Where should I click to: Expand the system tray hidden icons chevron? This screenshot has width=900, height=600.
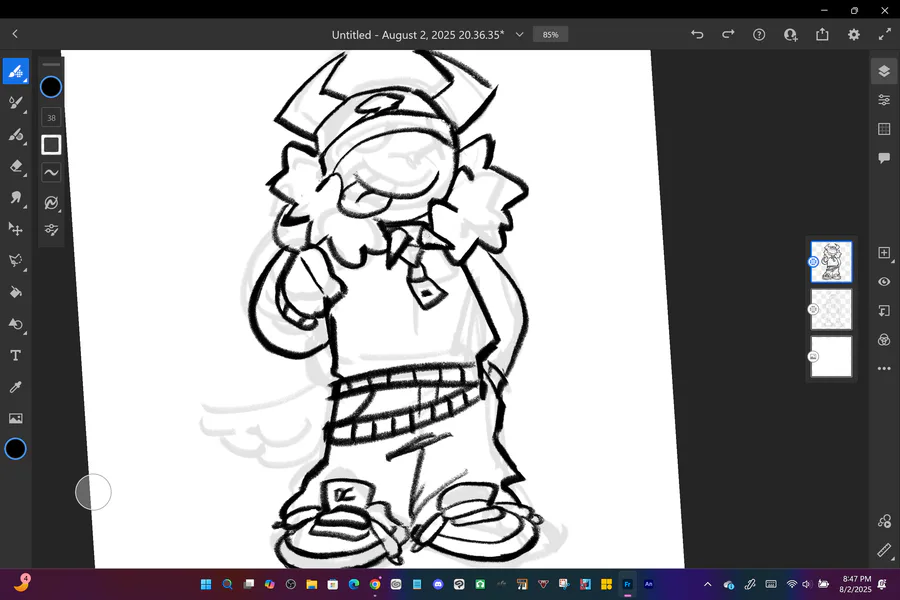[x=708, y=584]
